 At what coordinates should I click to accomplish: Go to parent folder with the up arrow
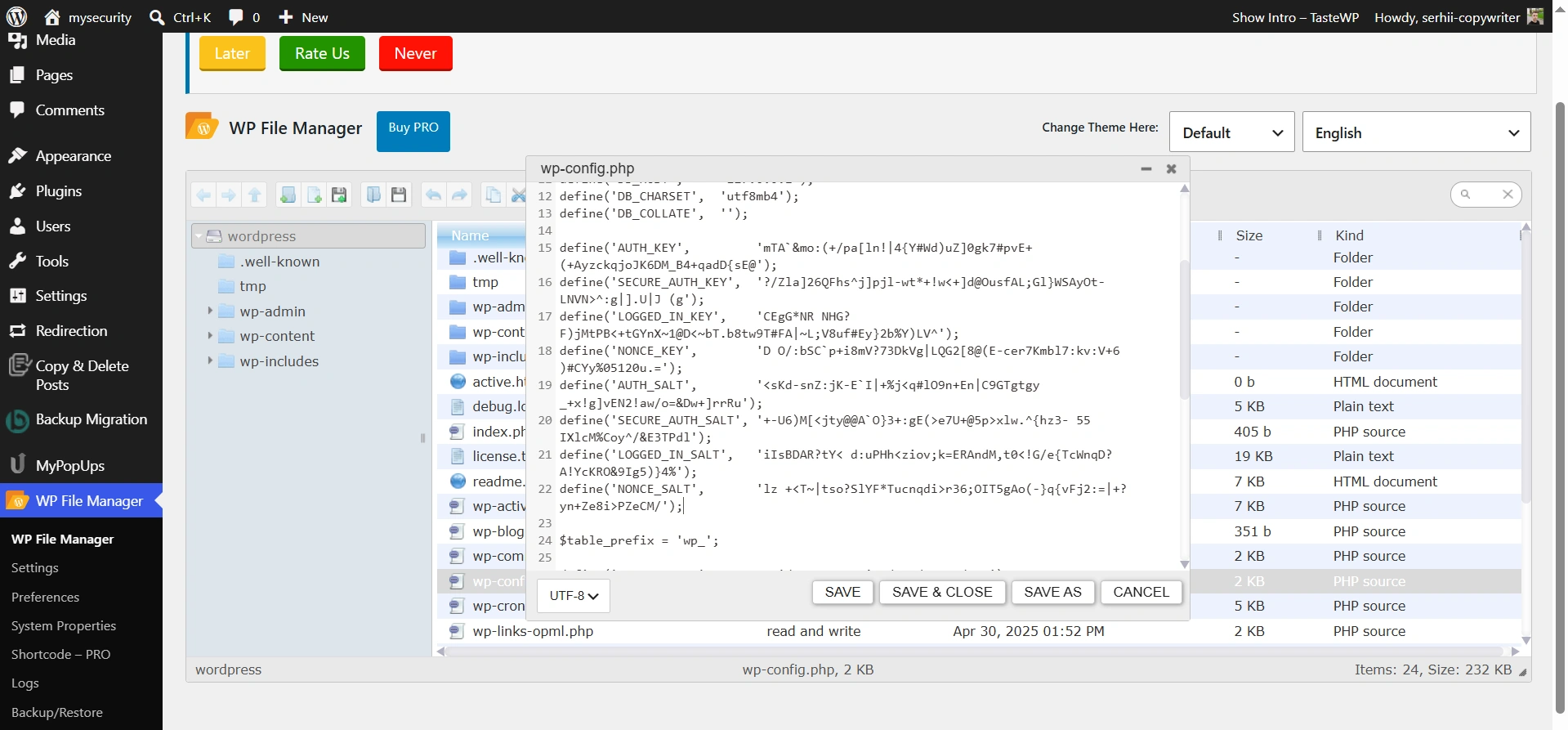[255, 195]
